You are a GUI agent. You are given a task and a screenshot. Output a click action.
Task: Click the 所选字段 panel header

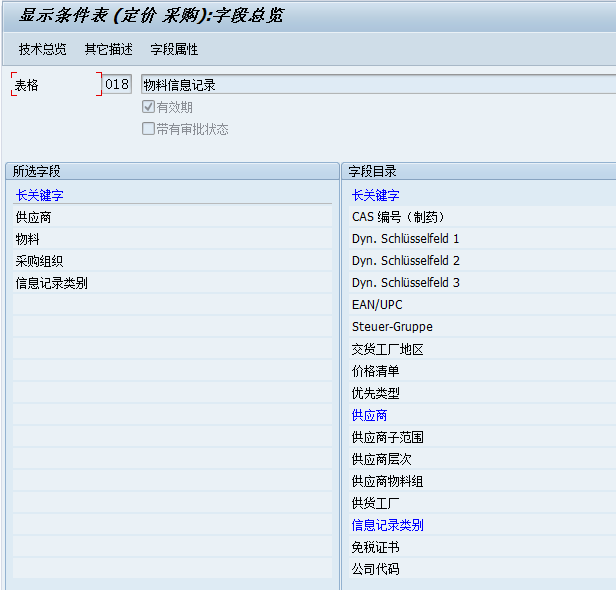coord(172,172)
